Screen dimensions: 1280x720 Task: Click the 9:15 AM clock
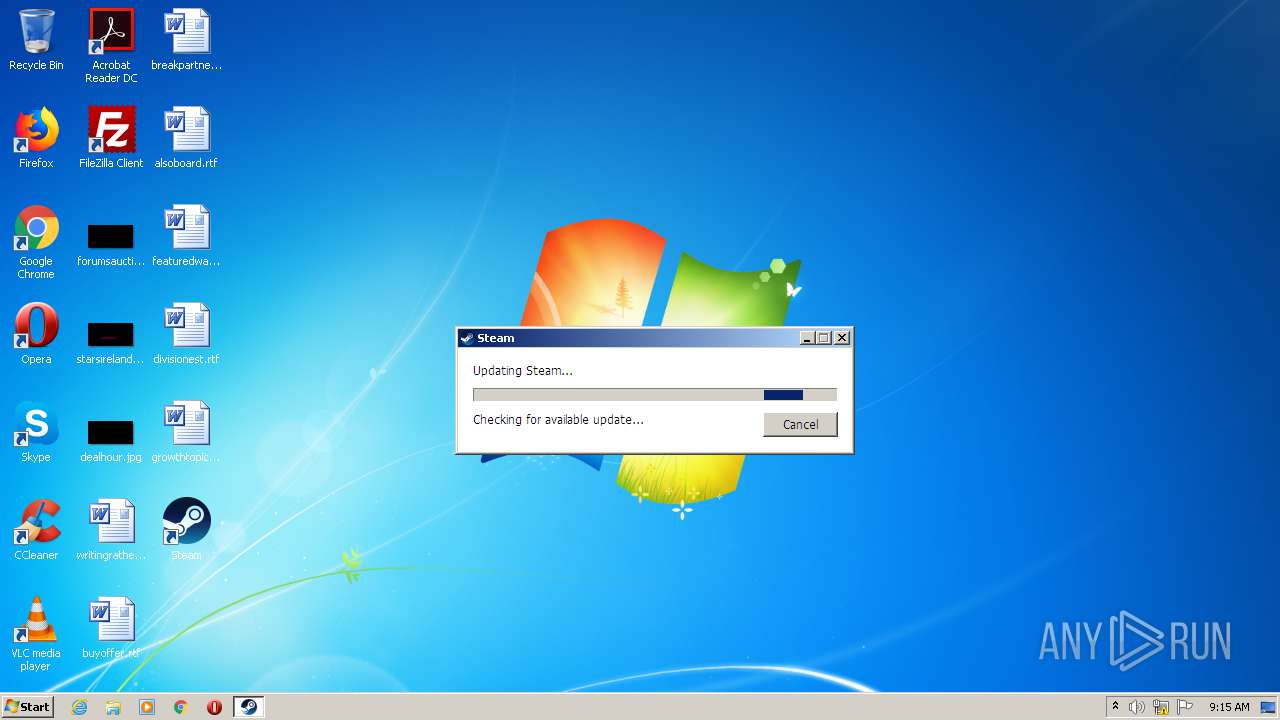coord(1229,707)
